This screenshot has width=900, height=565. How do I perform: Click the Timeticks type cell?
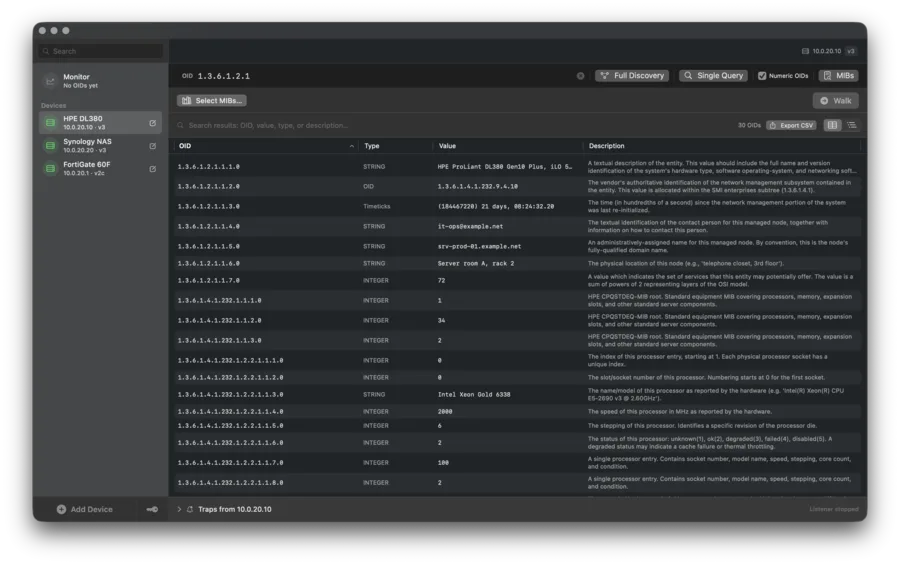coord(377,207)
